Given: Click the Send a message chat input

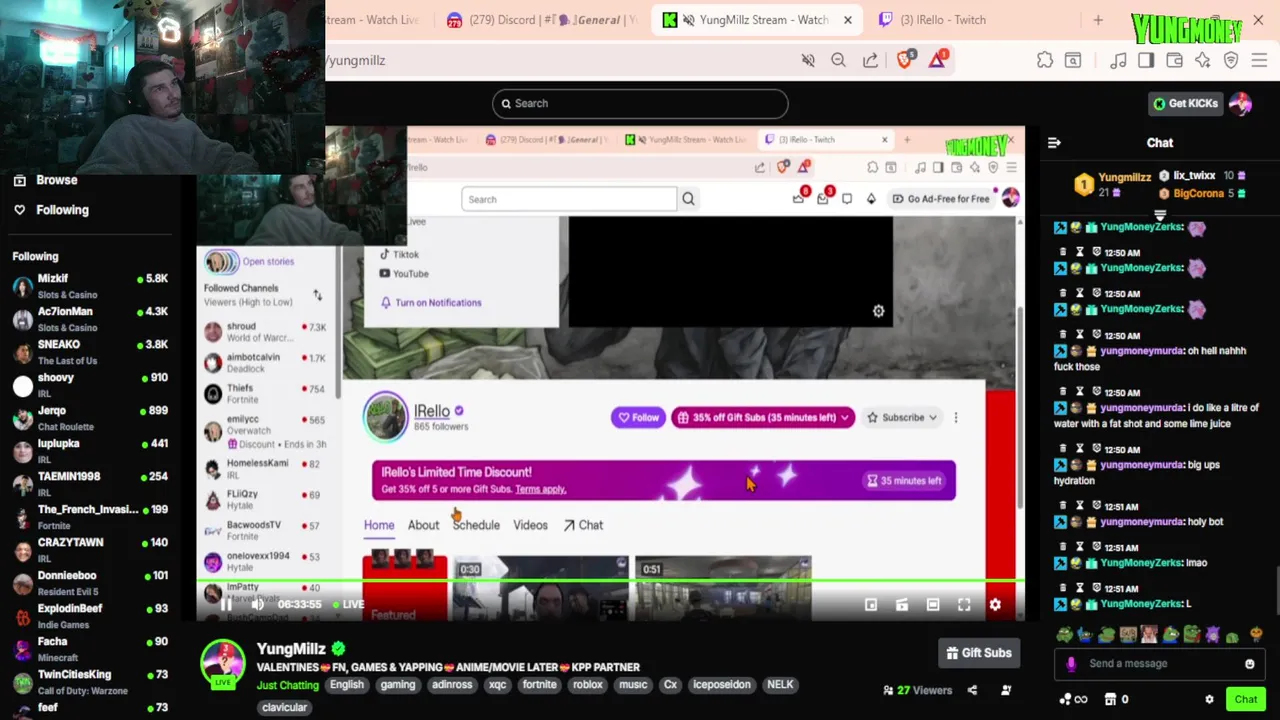Looking at the screenshot, I should pyautogui.click(x=1160, y=663).
